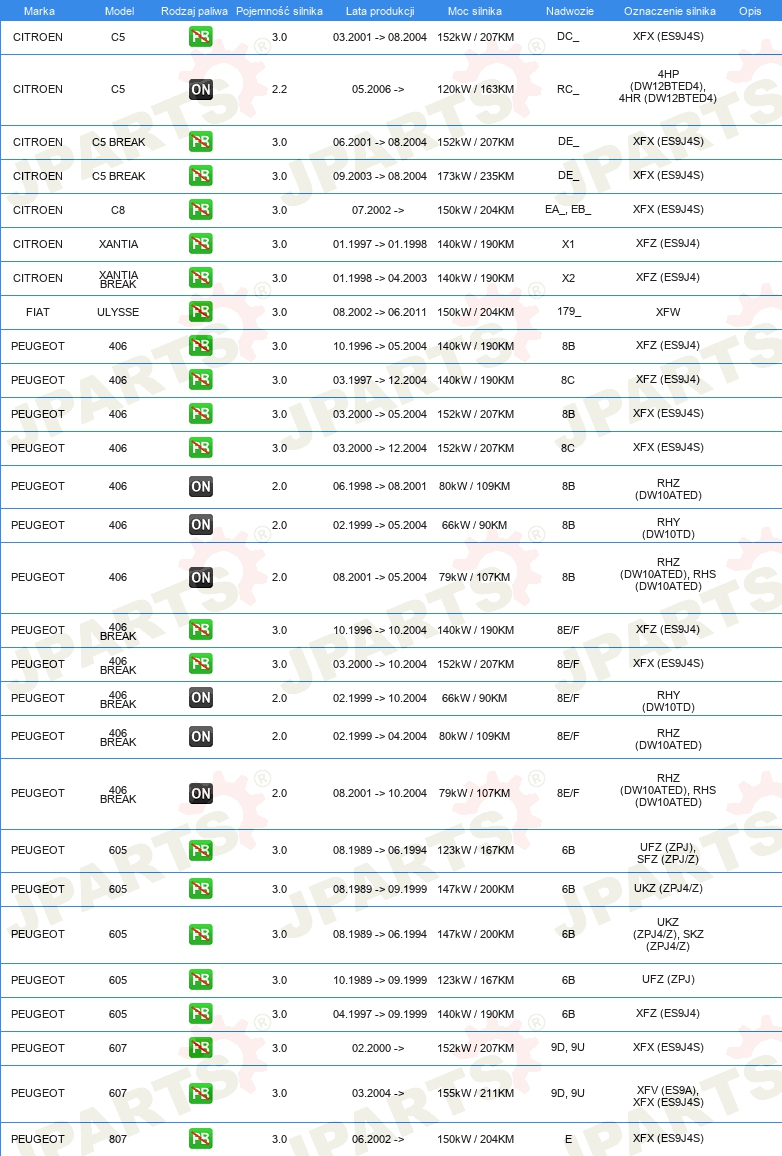Screen dimensions: 782x1156
Task: Click the petrol icon for Peugeot 406 03.2000 -> 05.2004
Action: (200, 413)
